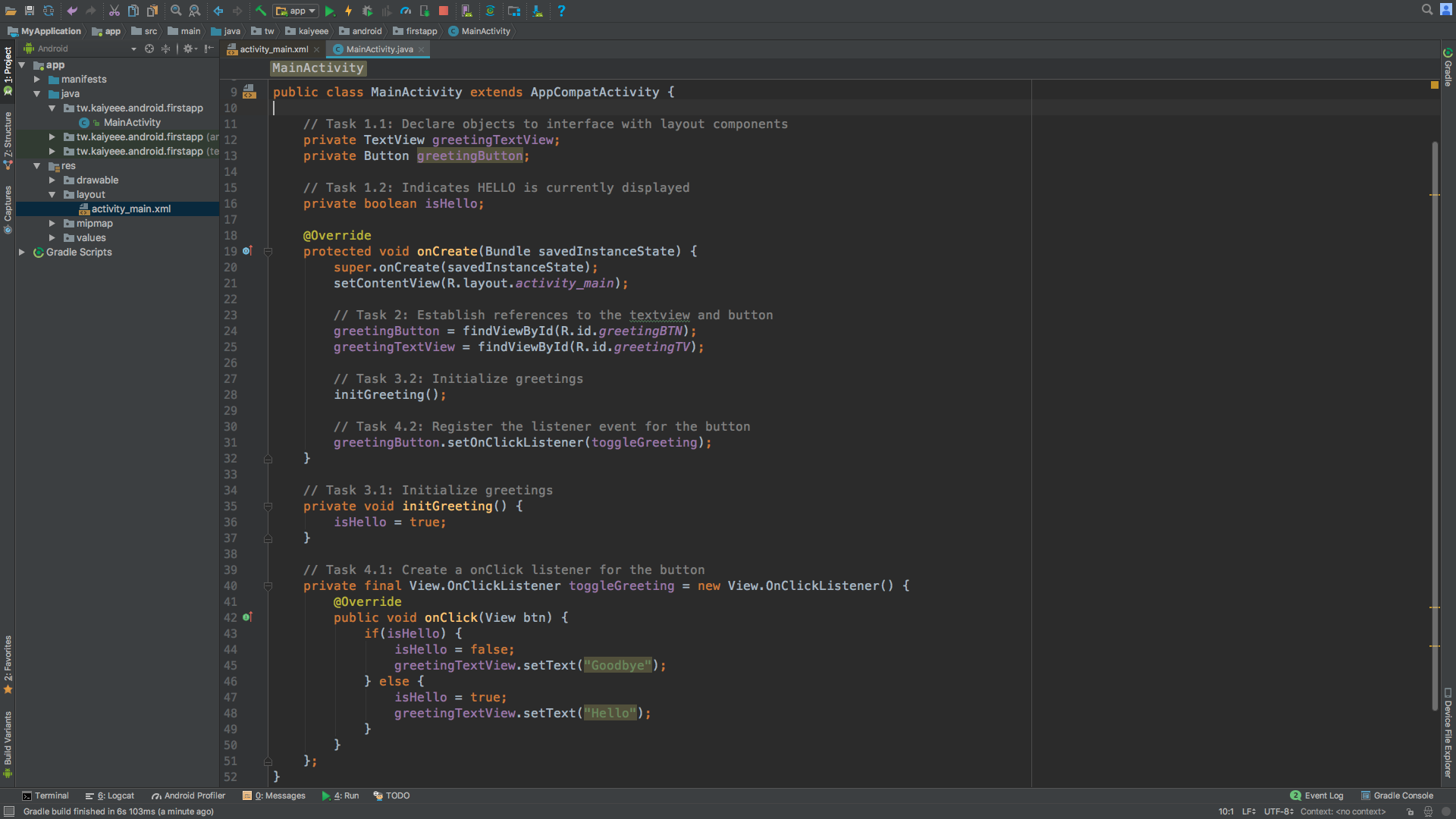Click the Replace icon in toolbar
Screen dimensions: 1456x819
(195, 11)
